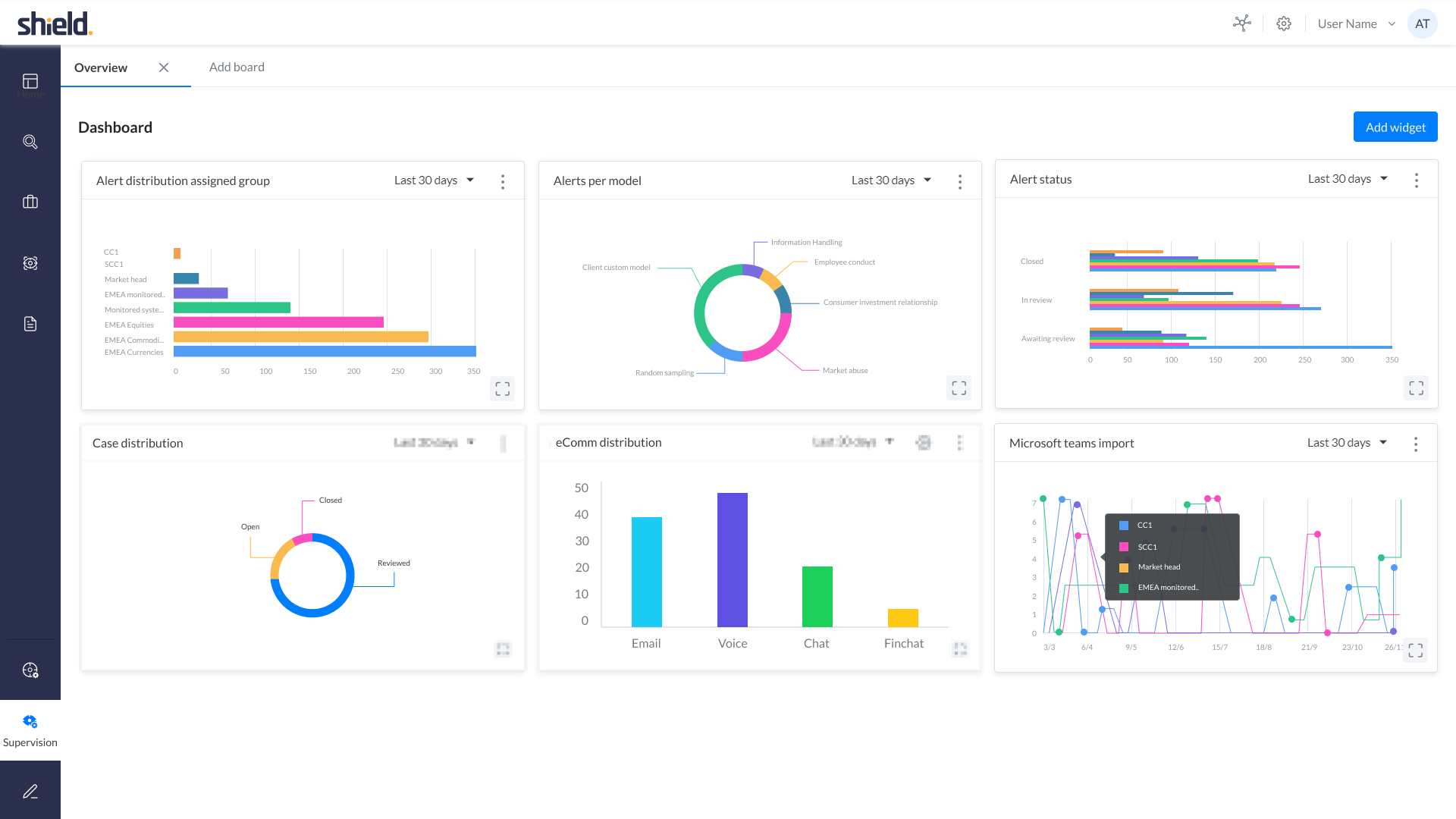Open Microsoft teams import options menu
1456x819 pixels.
coord(1416,444)
